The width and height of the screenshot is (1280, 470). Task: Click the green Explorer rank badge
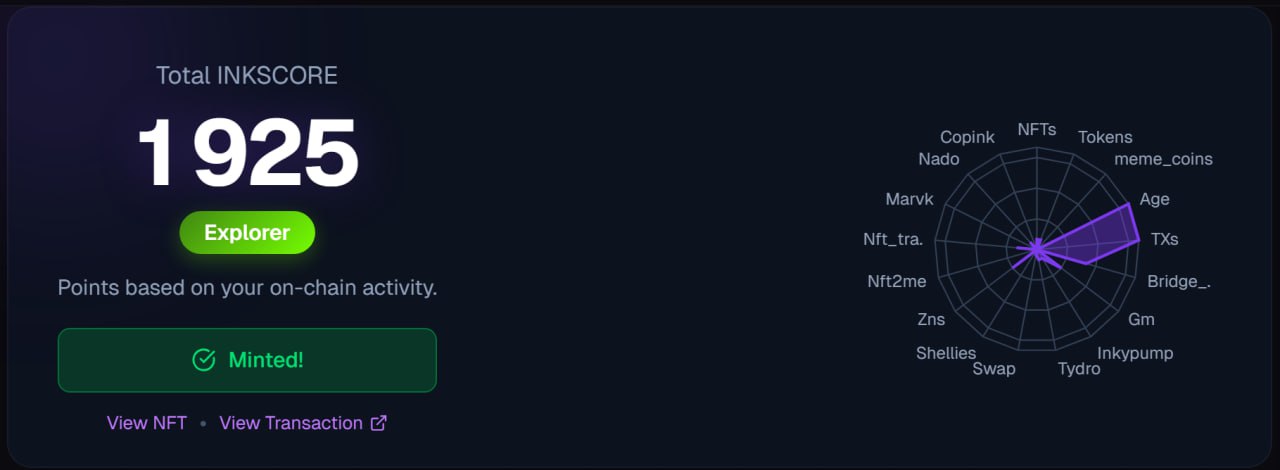click(247, 233)
